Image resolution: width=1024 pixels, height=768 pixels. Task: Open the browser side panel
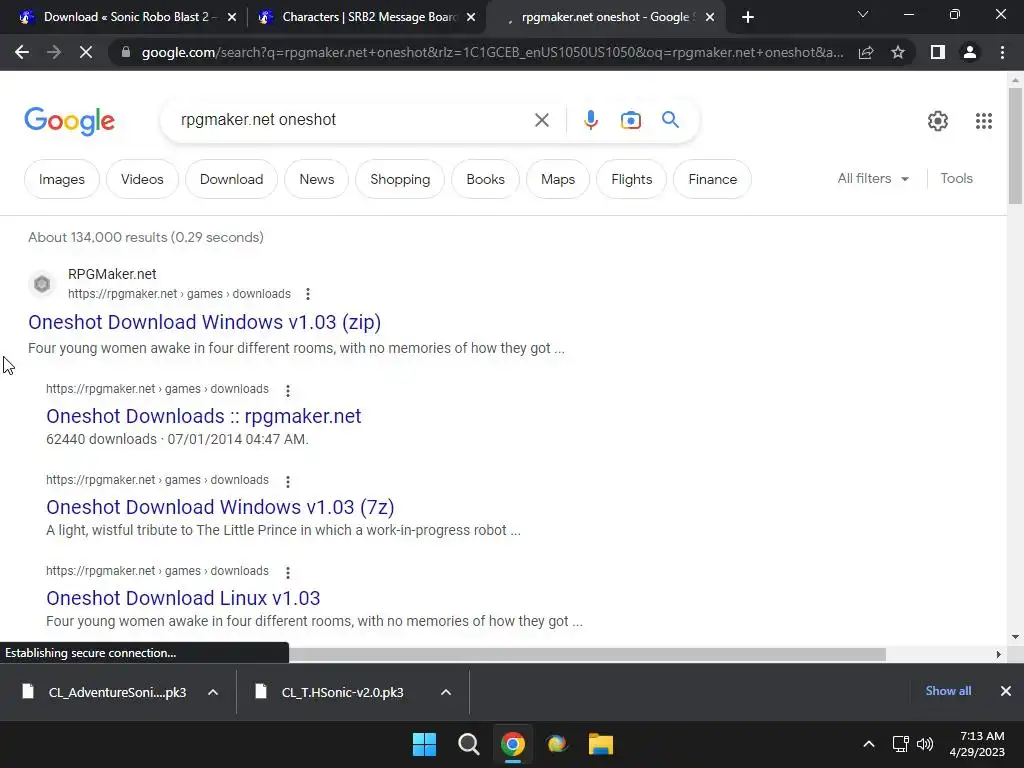938,52
